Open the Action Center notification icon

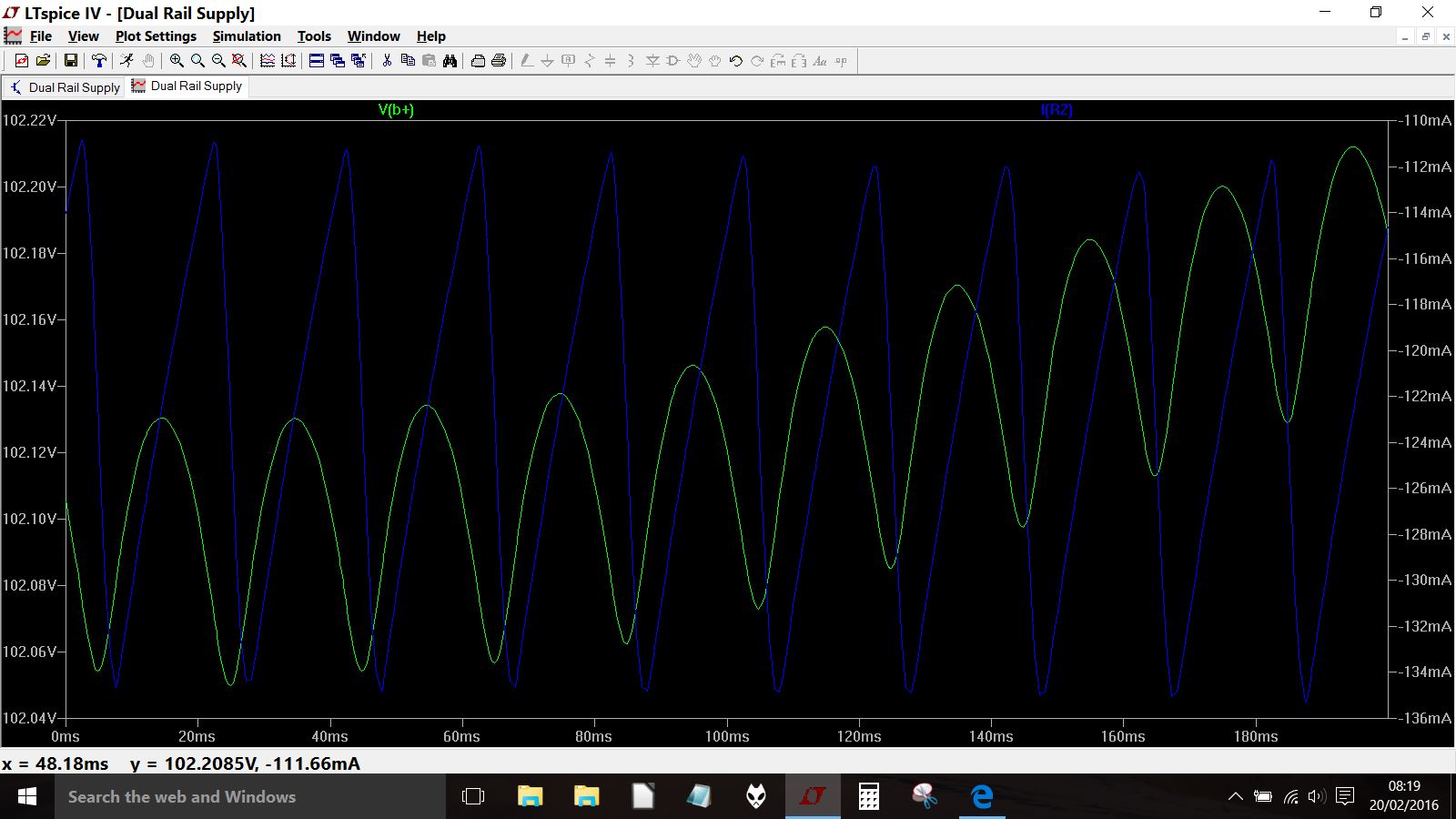tap(1345, 797)
